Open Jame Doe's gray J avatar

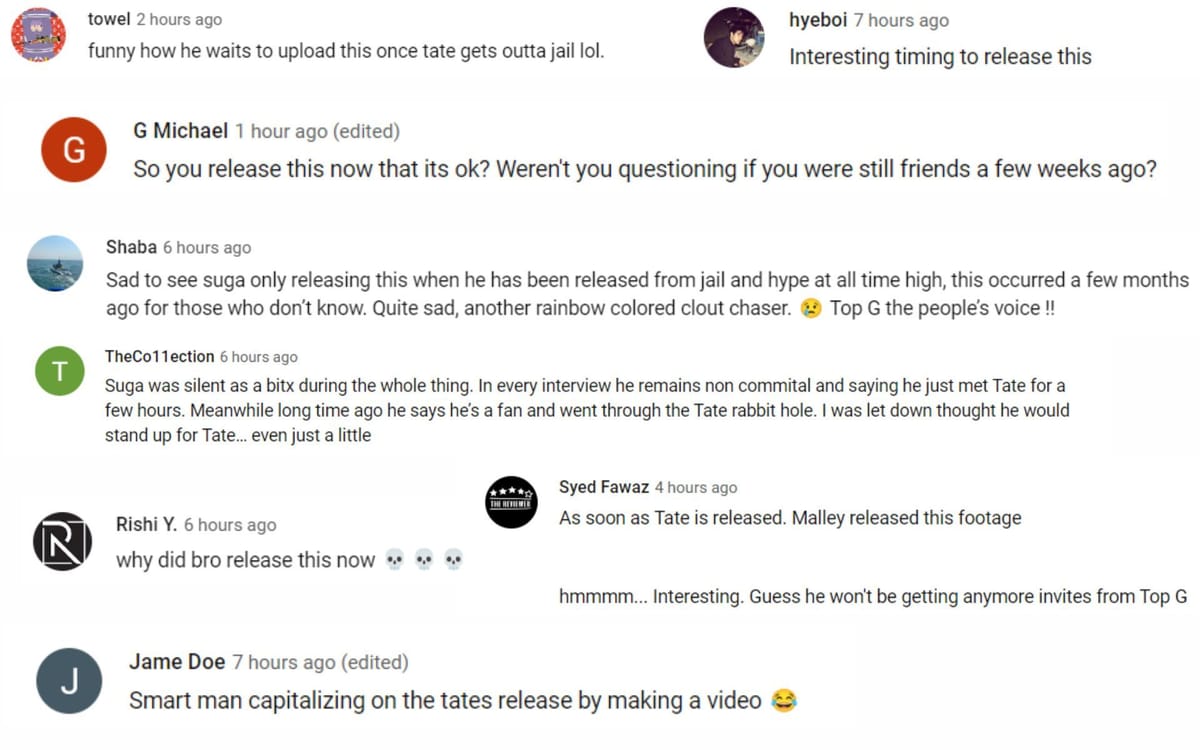pos(69,681)
